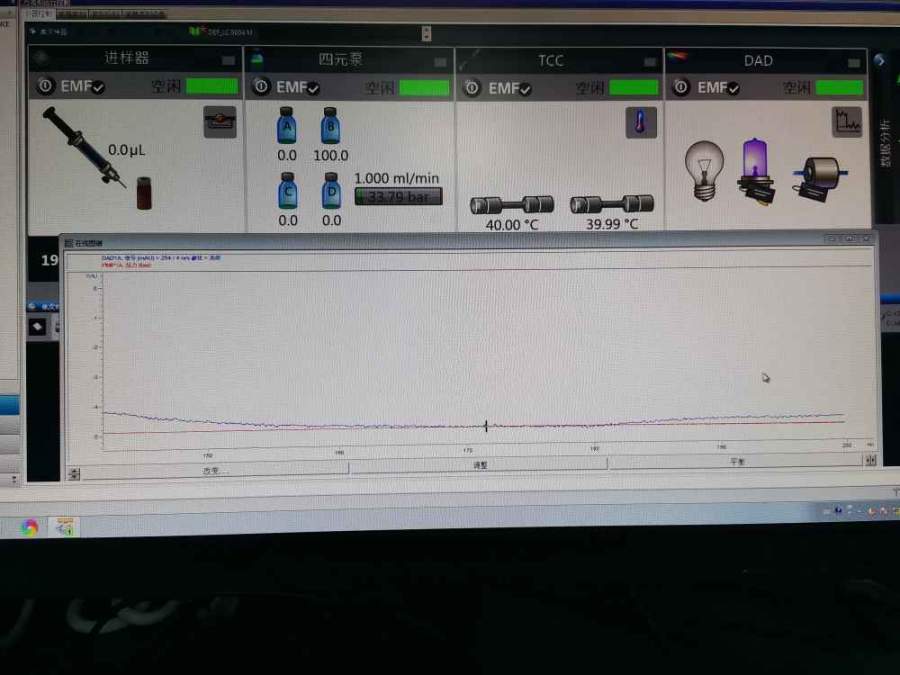This screenshot has width=900, height=675.
Task: Click the TCC thermometer icon
Action: (x=641, y=122)
